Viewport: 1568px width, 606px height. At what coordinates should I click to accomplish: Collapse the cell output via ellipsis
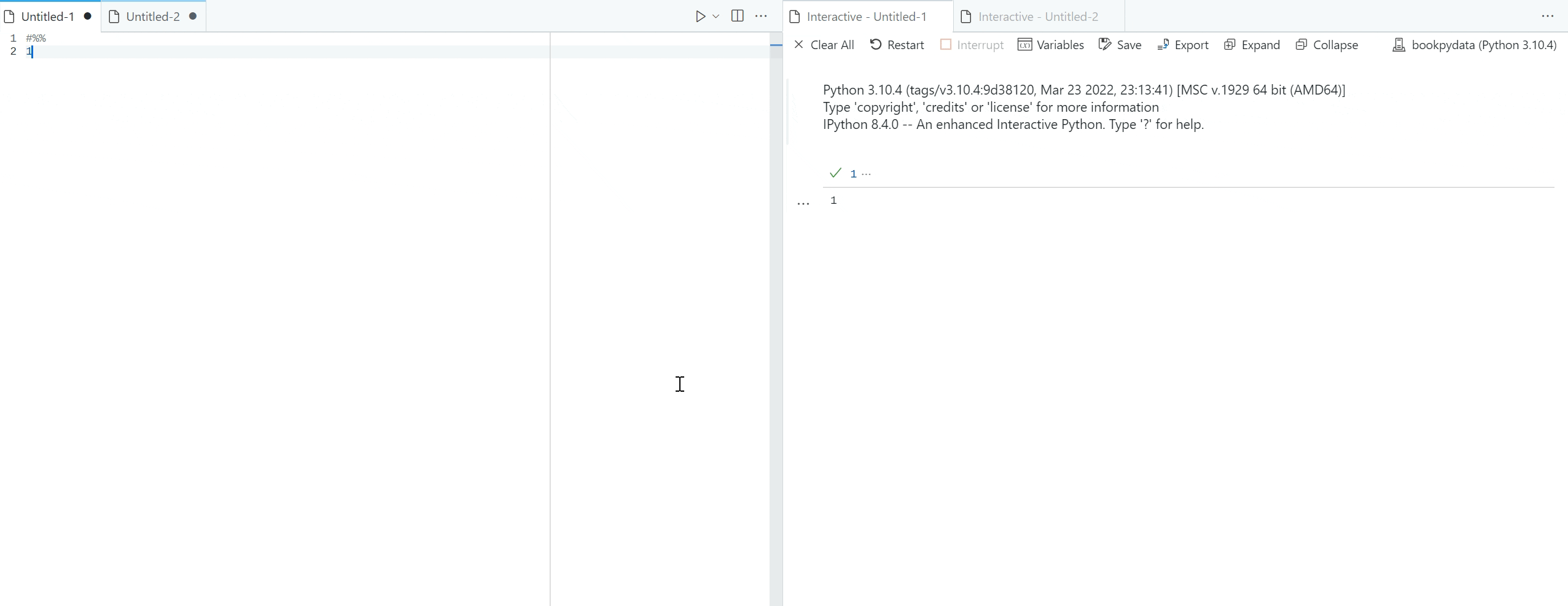pos(803,203)
